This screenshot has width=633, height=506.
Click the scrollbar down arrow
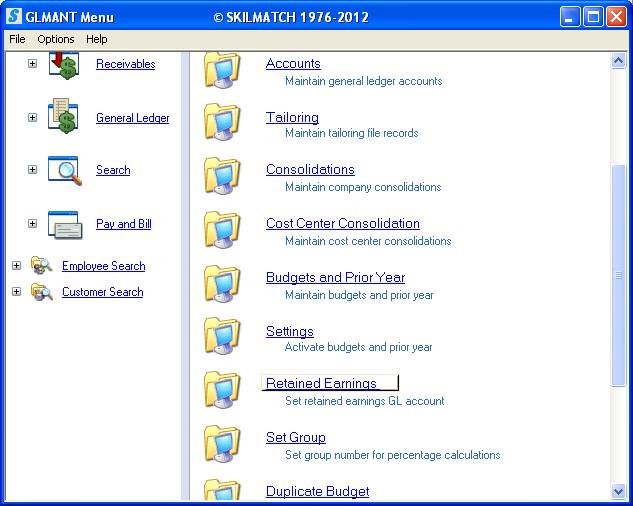[x=618, y=491]
